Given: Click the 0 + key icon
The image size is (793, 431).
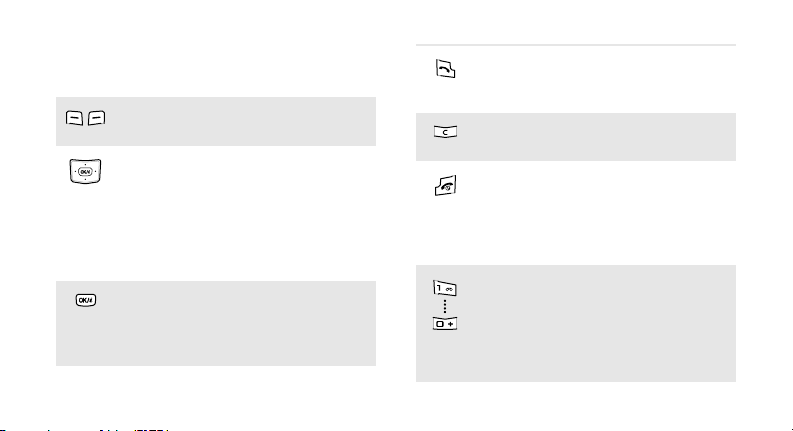Looking at the screenshot, I should (x=445, y=324).
